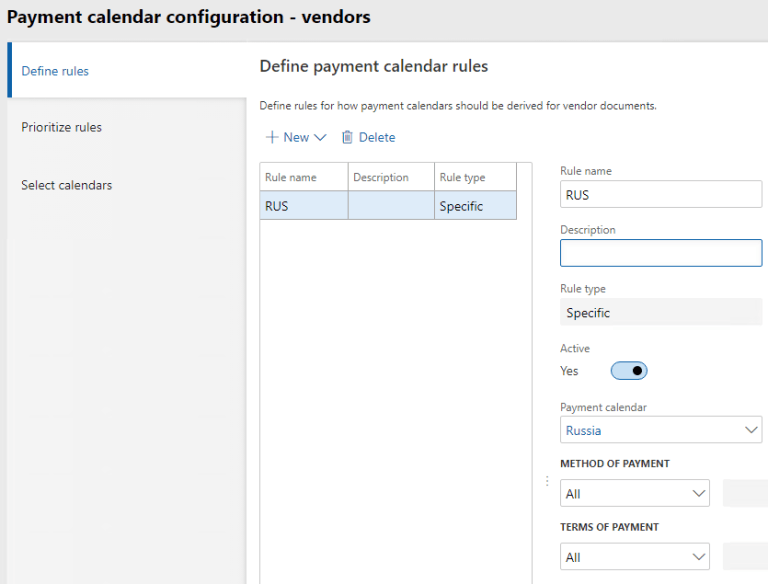
Task: Click the Specific cell in the RUS row
Action: (x=475, y=206)
